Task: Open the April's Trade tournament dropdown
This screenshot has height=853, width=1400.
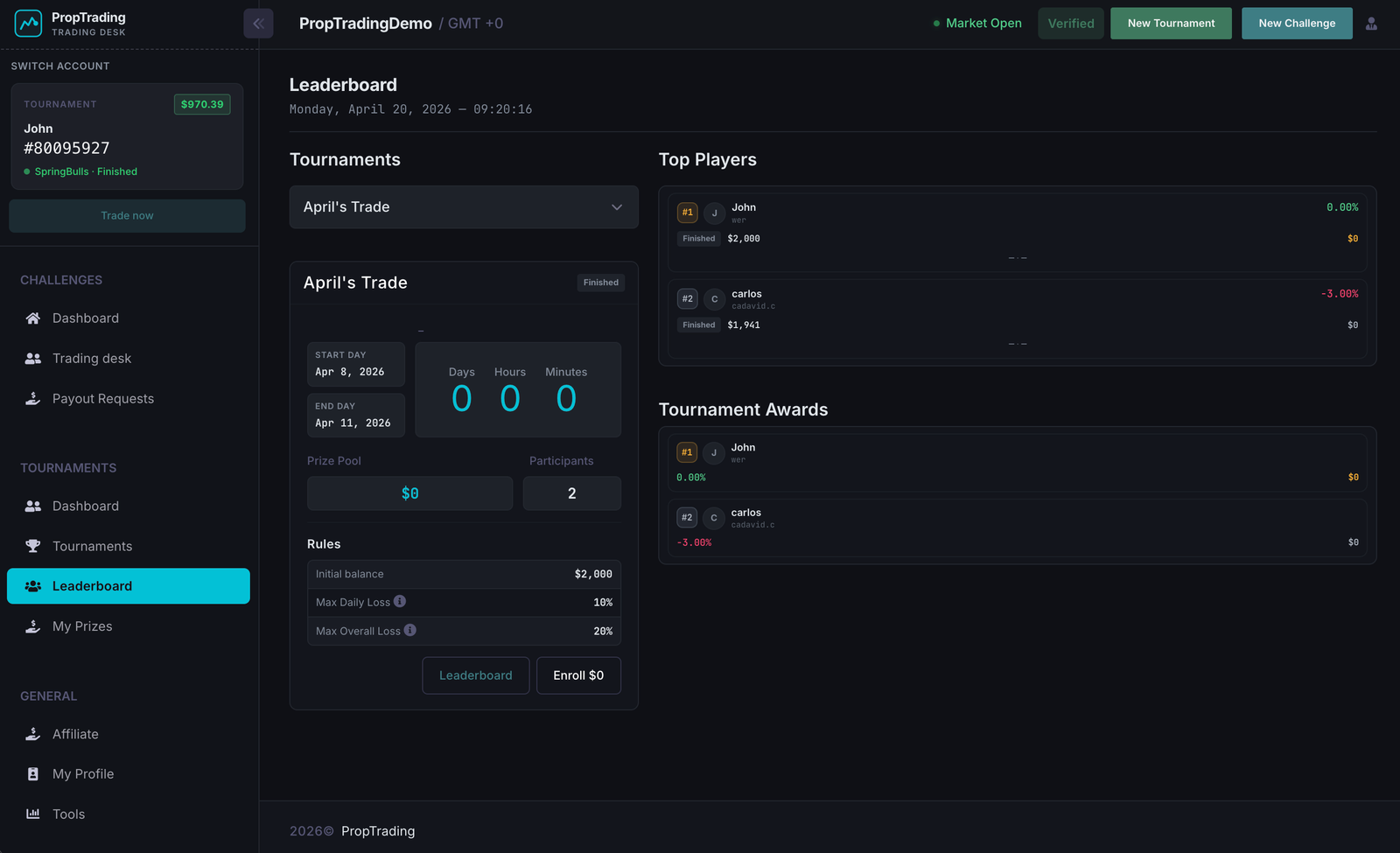Action: pos(463,206)
